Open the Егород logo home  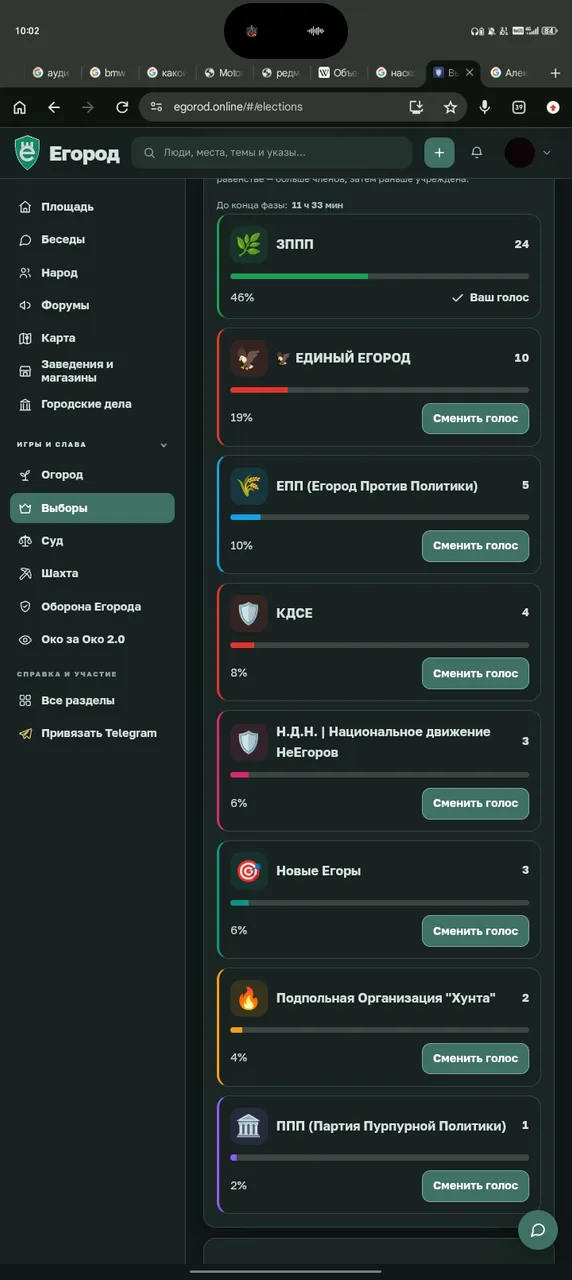67,153
